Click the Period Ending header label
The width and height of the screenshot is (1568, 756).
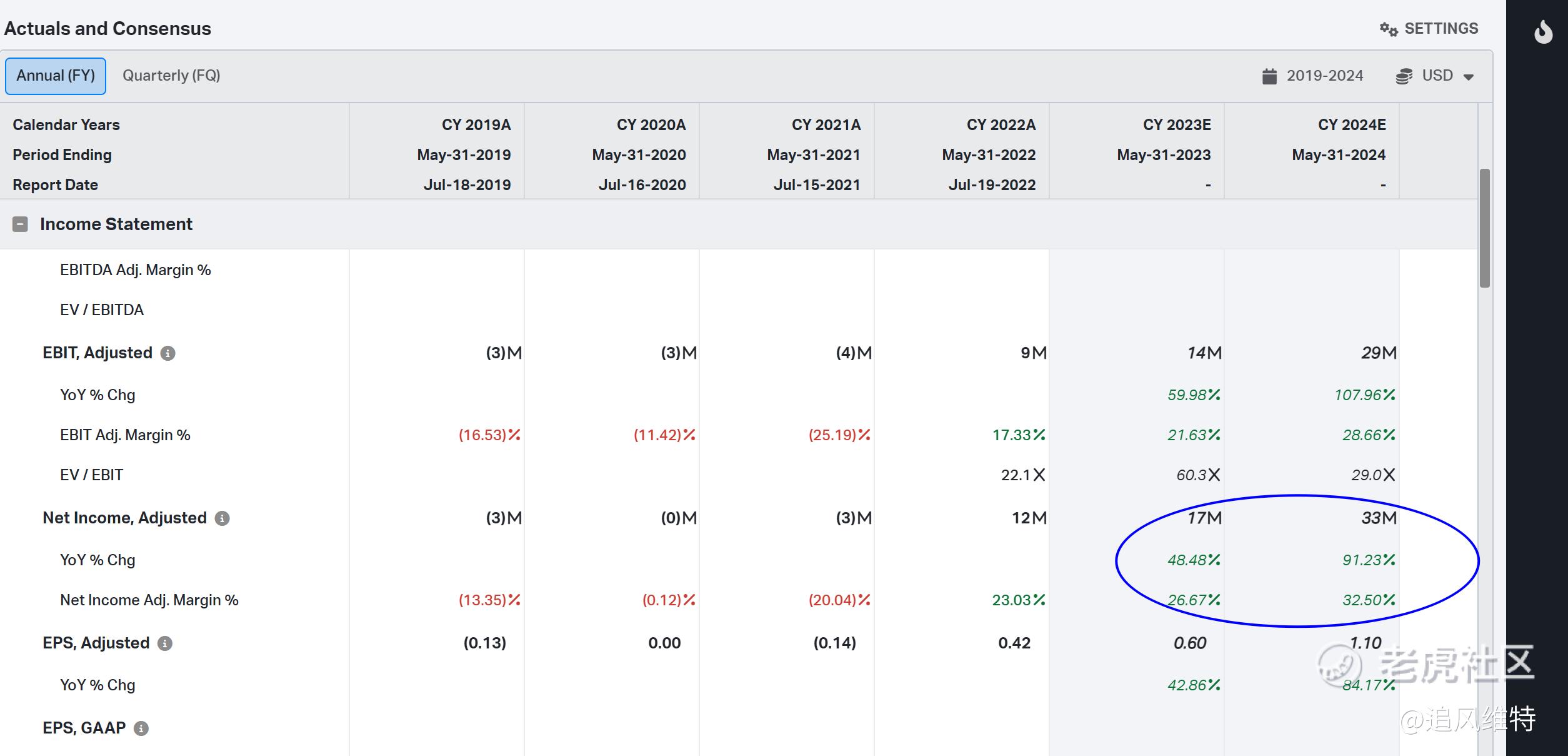coord(62,155)
